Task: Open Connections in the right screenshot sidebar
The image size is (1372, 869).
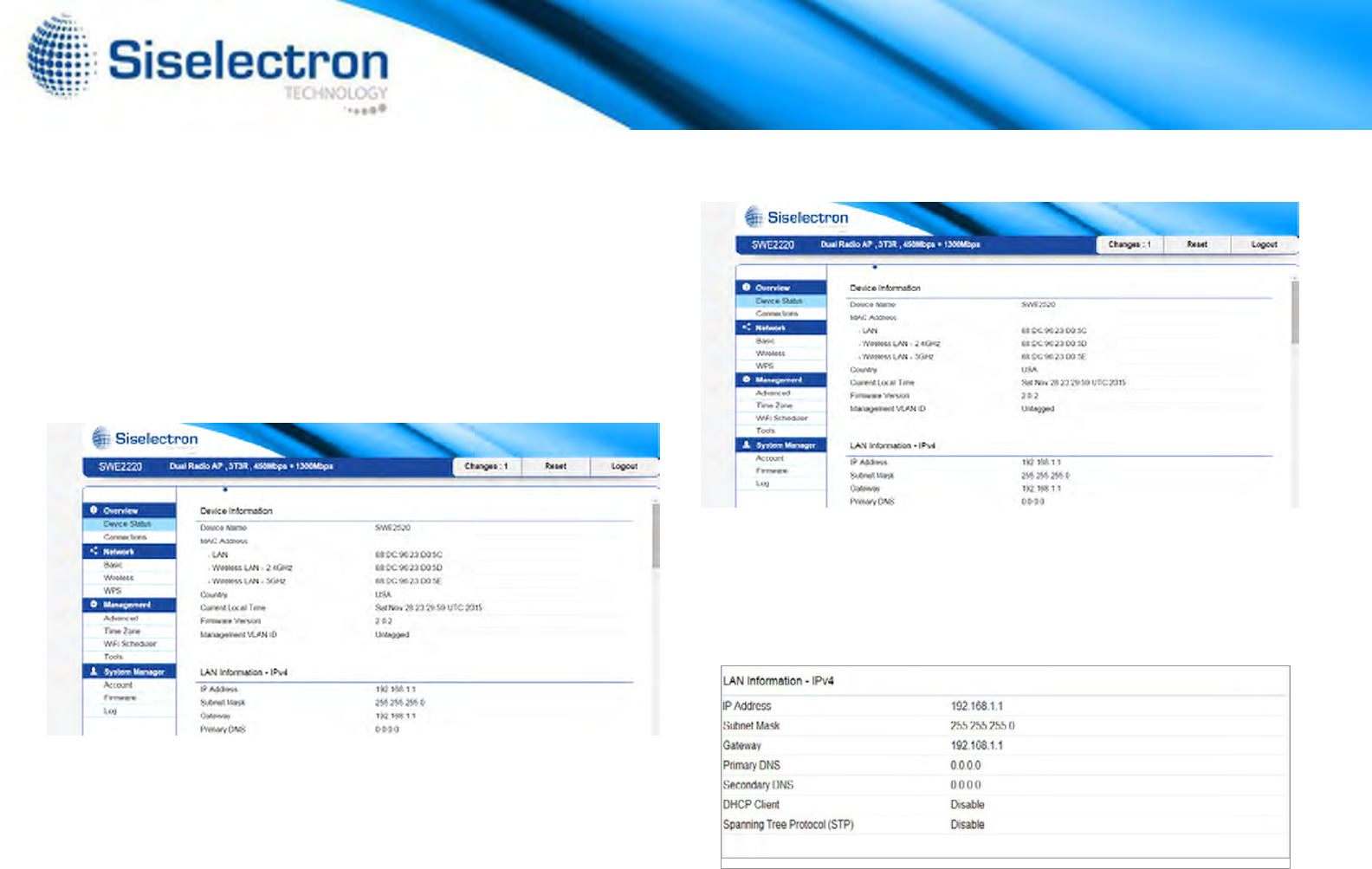Action: click(781, 314)
